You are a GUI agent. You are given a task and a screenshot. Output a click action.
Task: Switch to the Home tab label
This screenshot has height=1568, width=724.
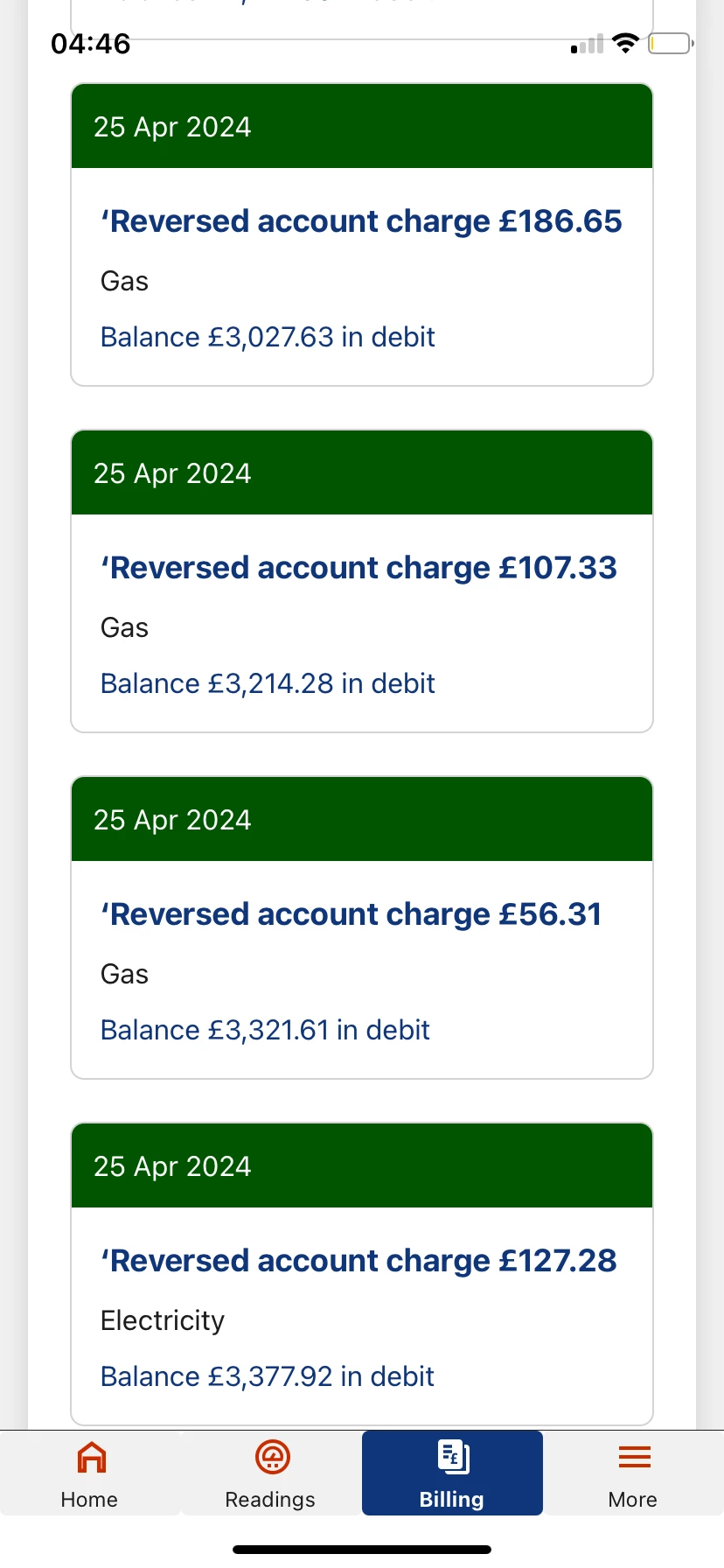[x=89, y=1500]
